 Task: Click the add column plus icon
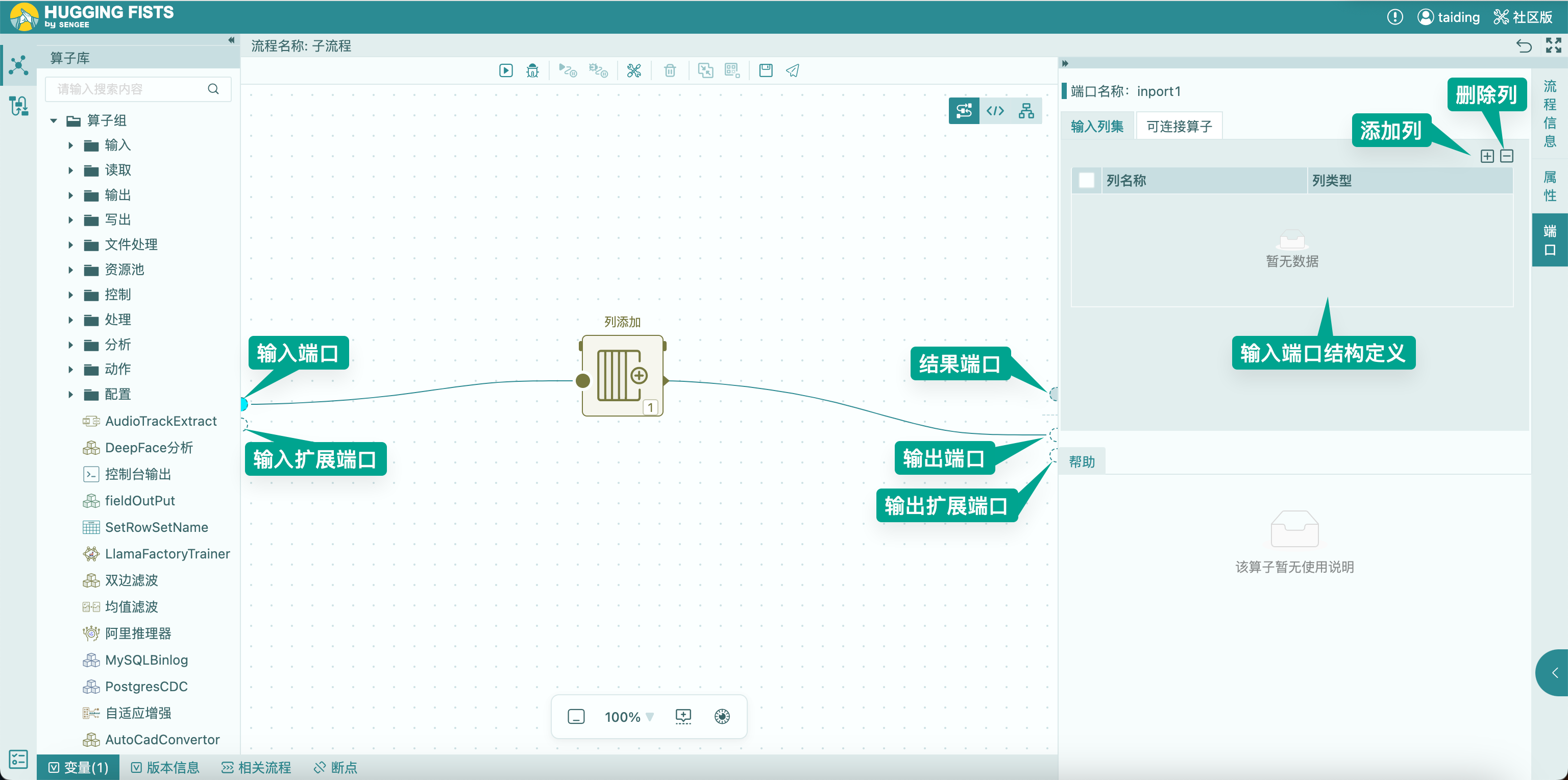coord(1487,157)
